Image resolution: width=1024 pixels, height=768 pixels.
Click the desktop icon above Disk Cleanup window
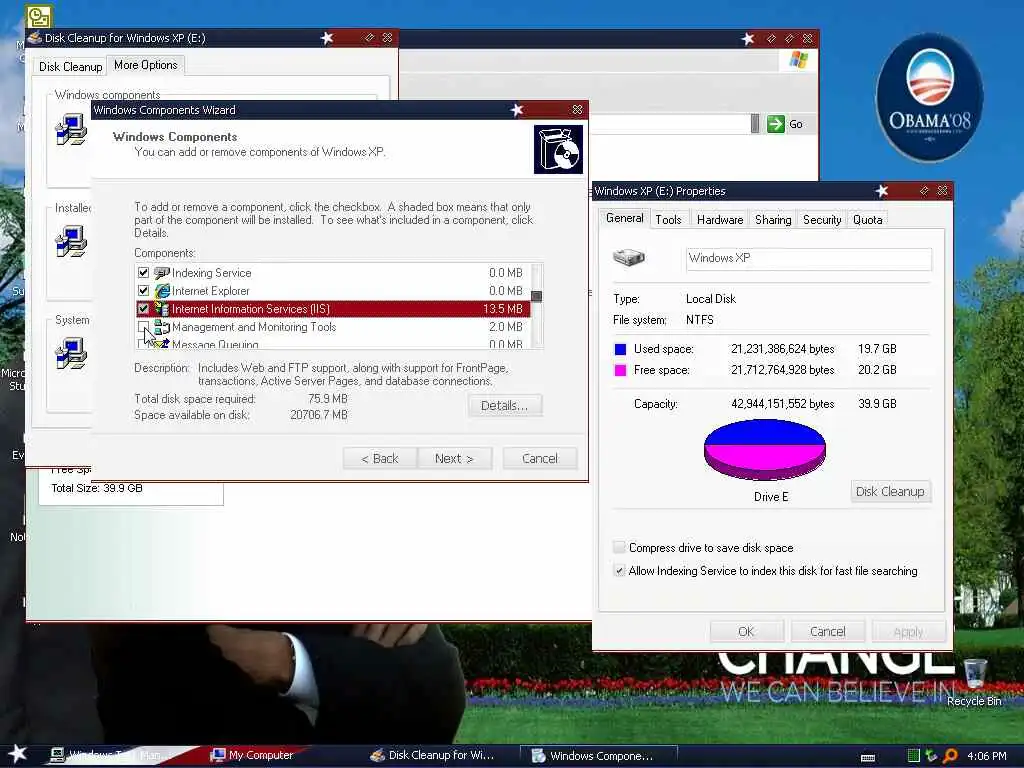39,16
